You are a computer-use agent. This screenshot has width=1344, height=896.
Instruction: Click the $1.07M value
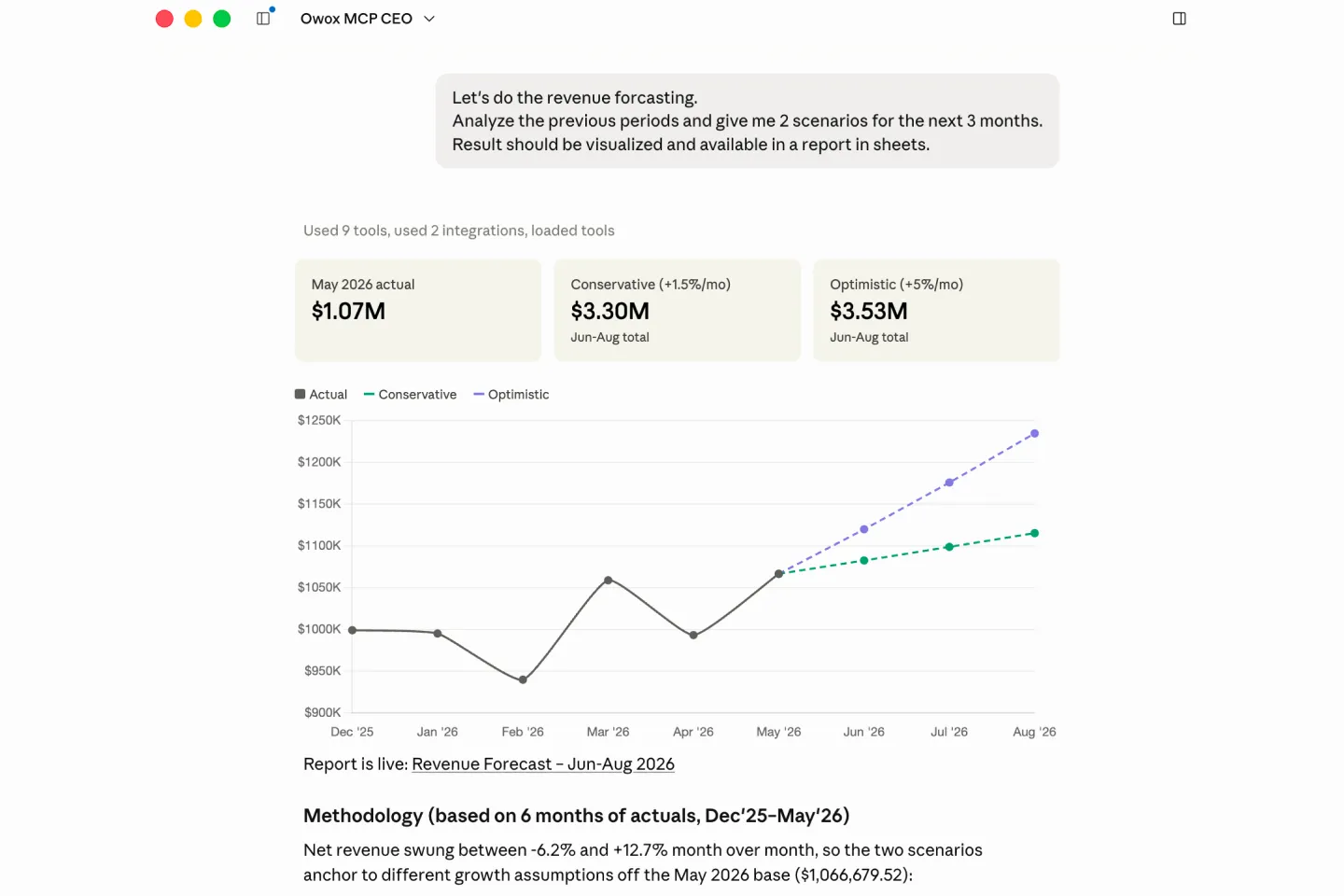coord(348,312)
